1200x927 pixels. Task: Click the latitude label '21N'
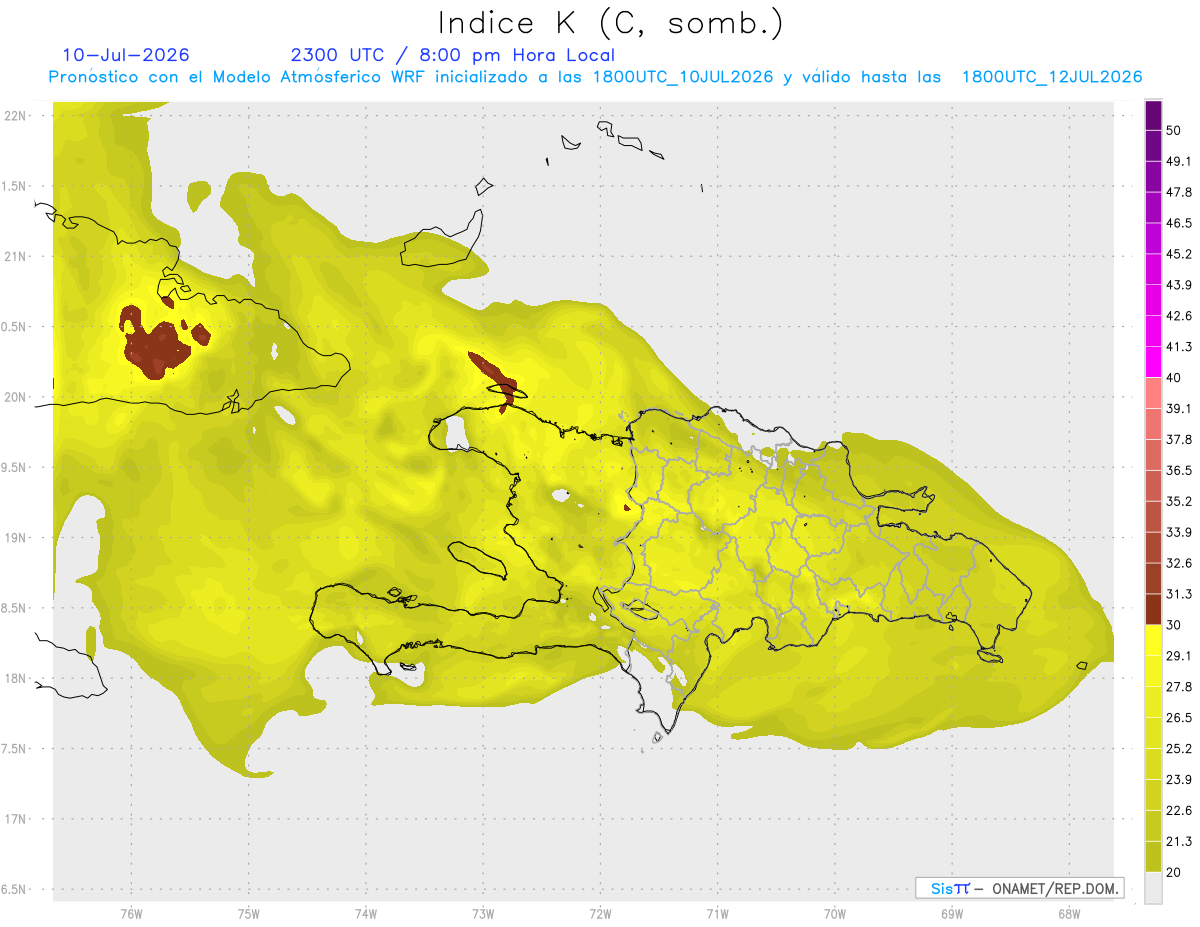pyautogui.click(x=17, y=256)
